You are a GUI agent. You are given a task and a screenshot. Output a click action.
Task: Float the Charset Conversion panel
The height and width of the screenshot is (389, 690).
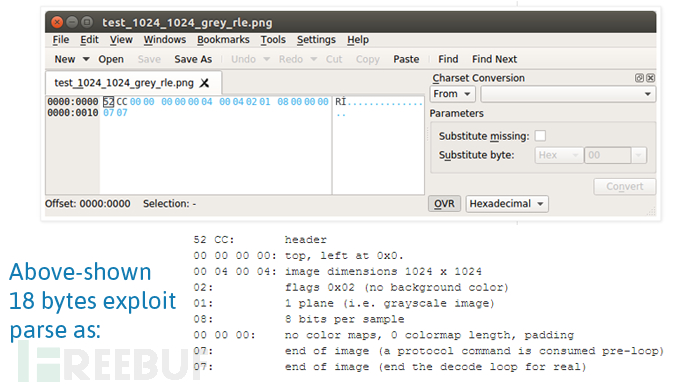[x=639, y=78]
